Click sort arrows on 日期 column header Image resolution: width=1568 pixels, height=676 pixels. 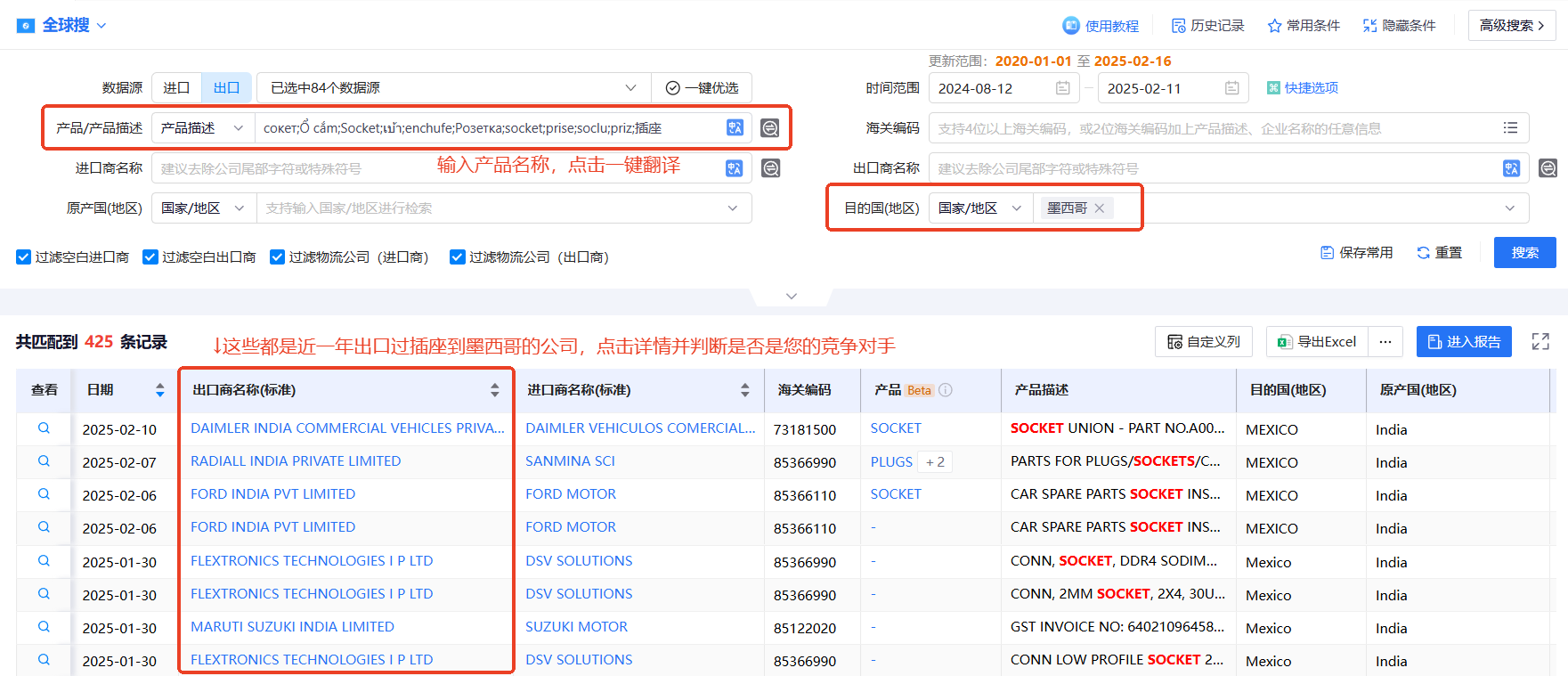click(160, 390)
